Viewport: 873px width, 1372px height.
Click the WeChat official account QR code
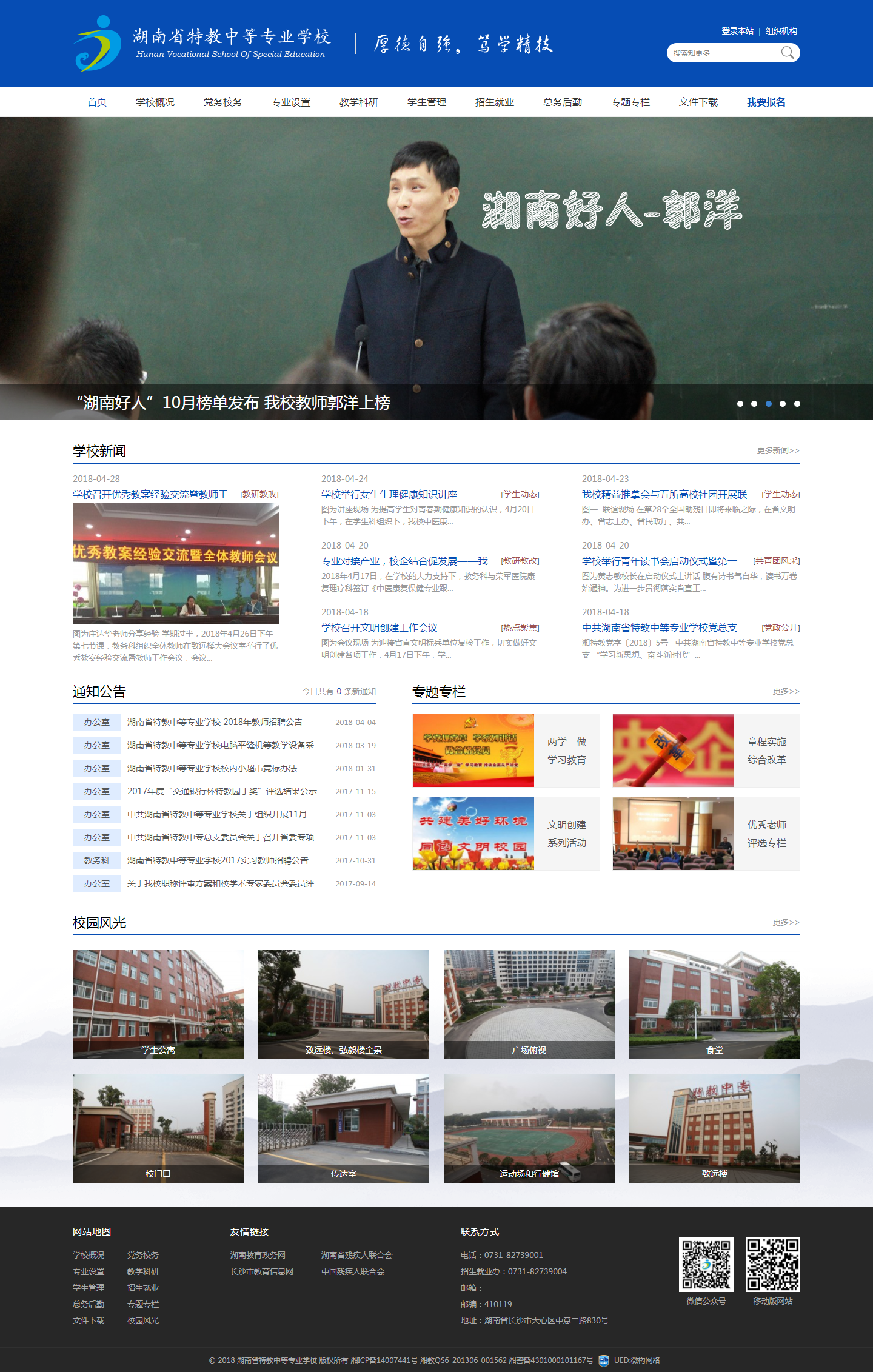[x=706, y=1265]
